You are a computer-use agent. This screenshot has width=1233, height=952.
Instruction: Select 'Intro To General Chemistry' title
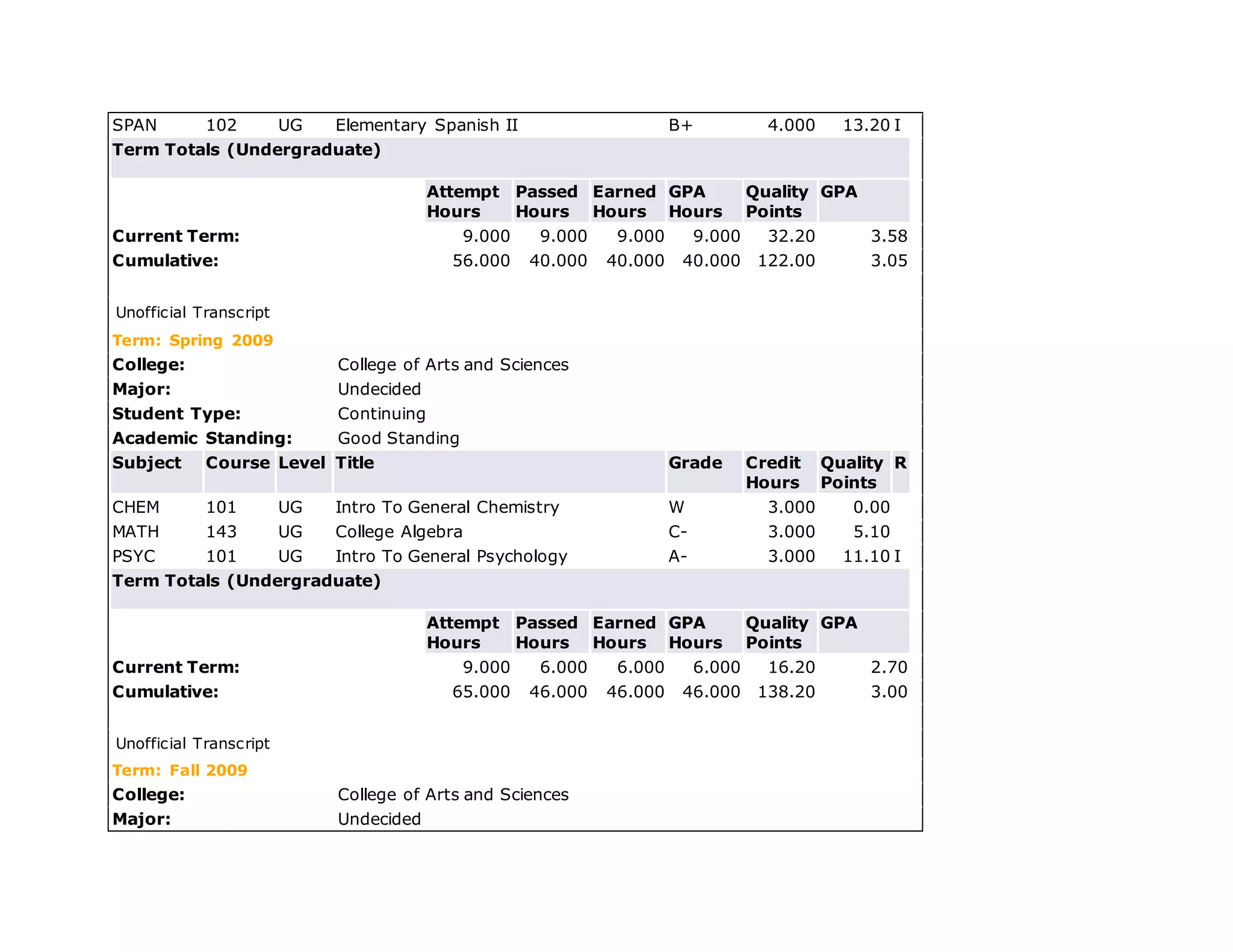[447, 507]
